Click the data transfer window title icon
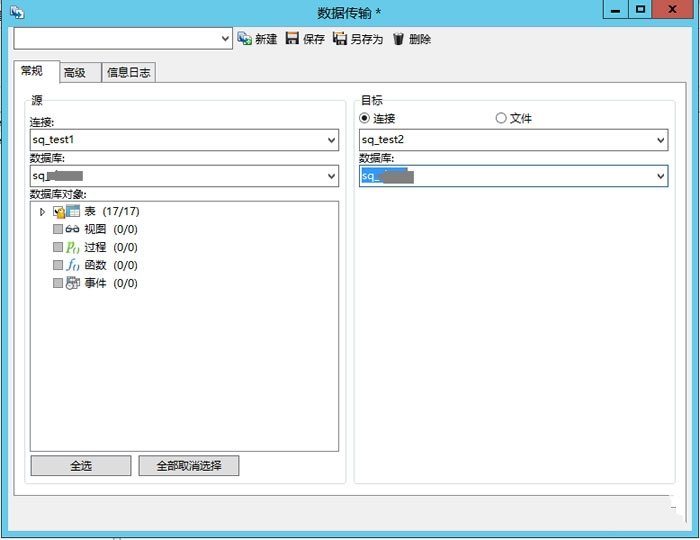The height and width of the screenshot is (540, 700). point(17,12)
